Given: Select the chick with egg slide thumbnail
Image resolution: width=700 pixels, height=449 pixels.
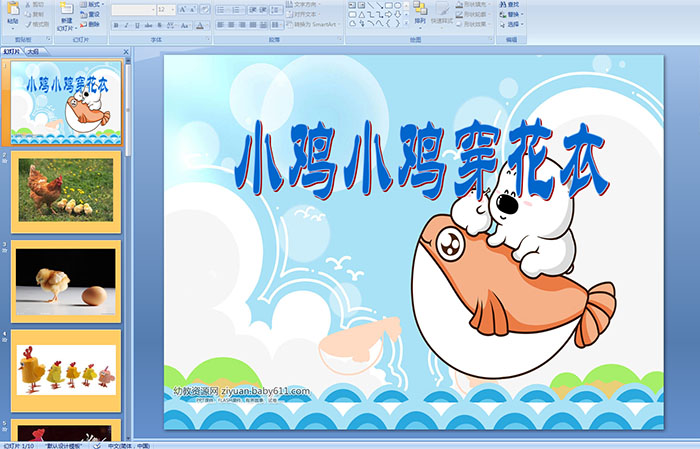Looking at the screenshot, I should click(x=66, y=281).
